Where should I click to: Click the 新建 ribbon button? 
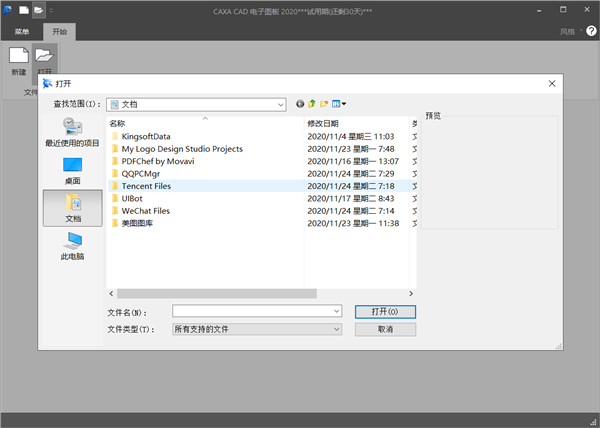[x=19, y=61]
